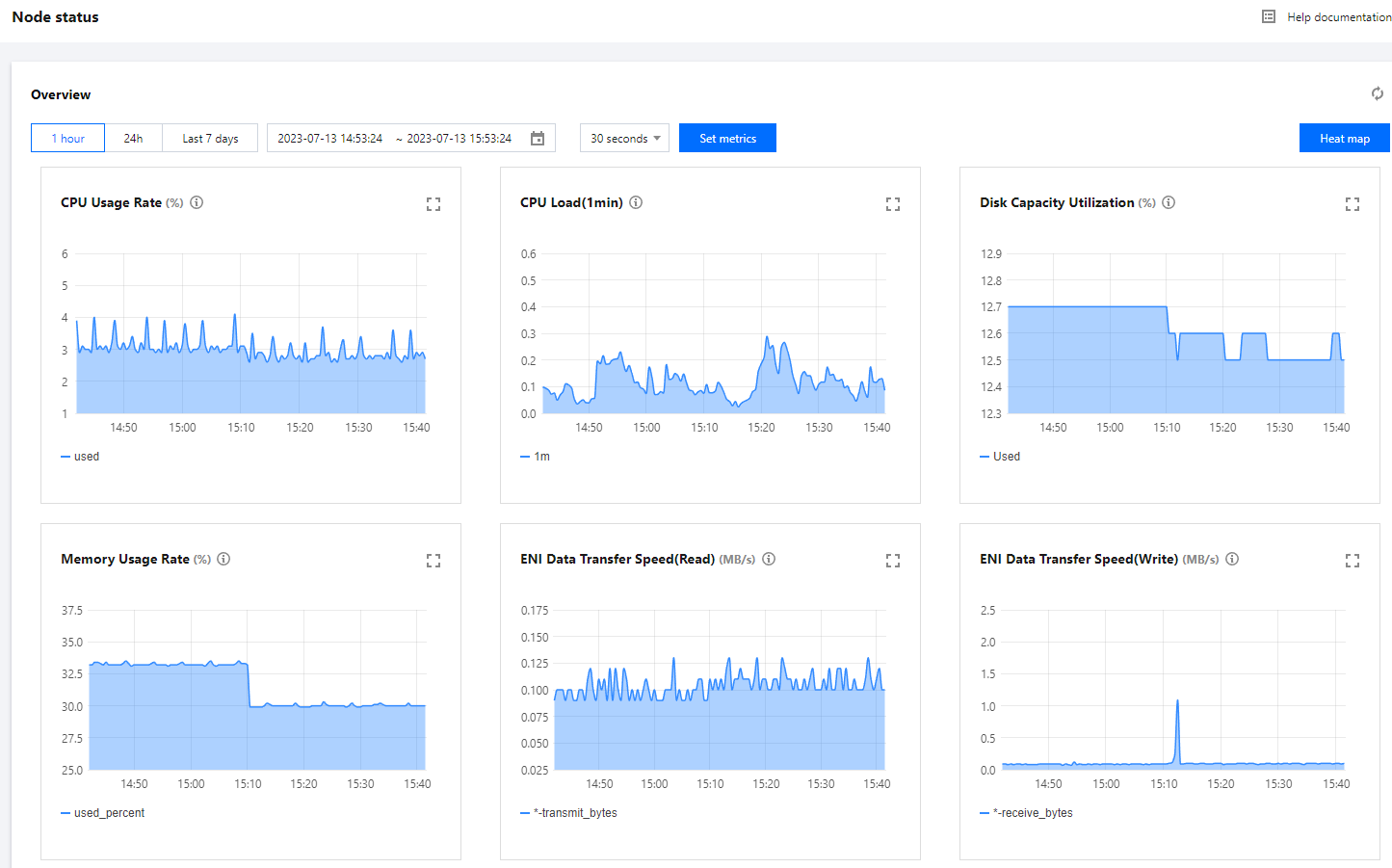Open the 30 seconds granularity dropdown
Screen dimensions: 1392x868
[x=624, y=139]
